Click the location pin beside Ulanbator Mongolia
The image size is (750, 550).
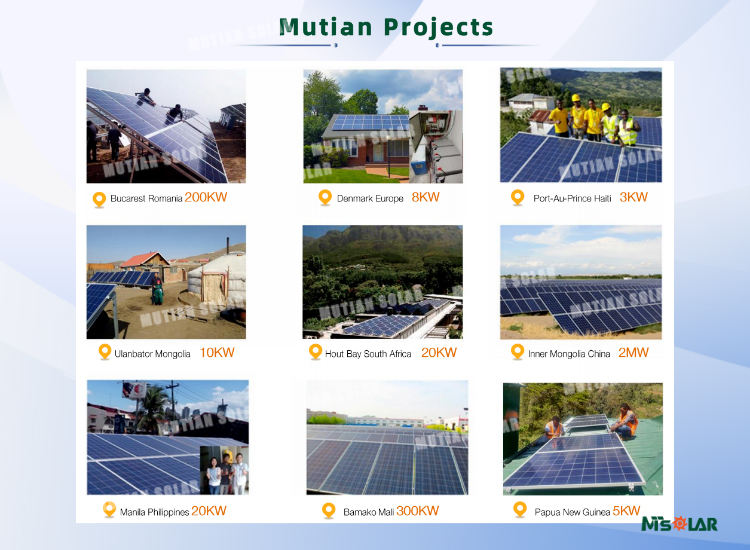104,352
